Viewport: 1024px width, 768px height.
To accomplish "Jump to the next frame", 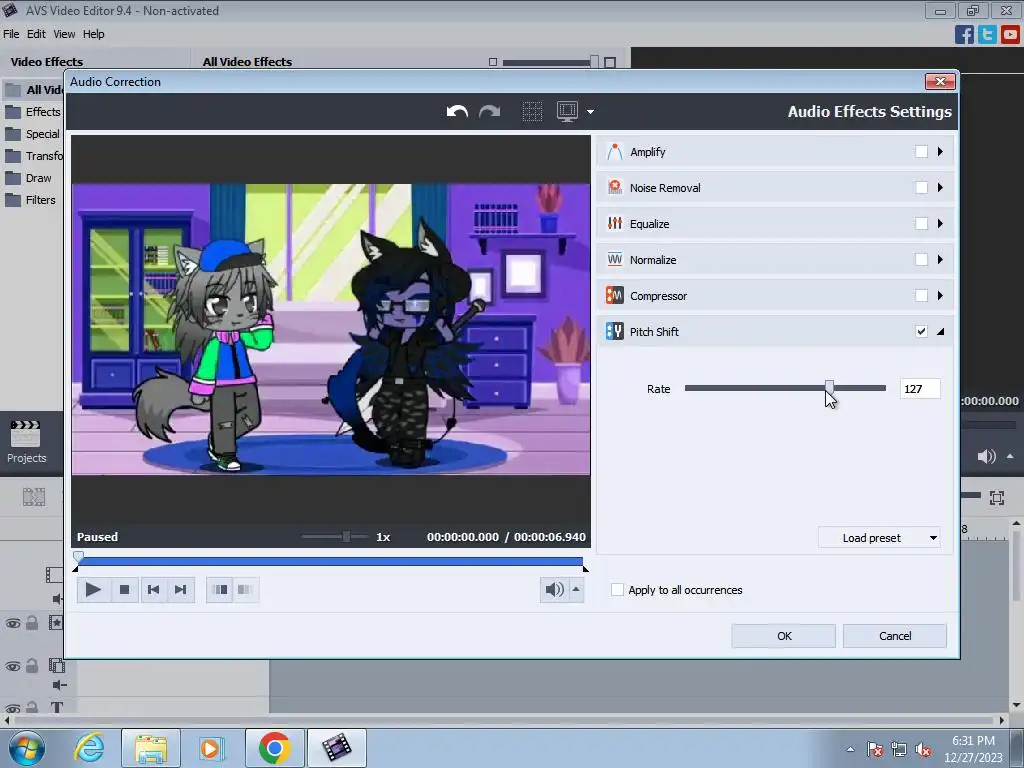I will 181,590.
